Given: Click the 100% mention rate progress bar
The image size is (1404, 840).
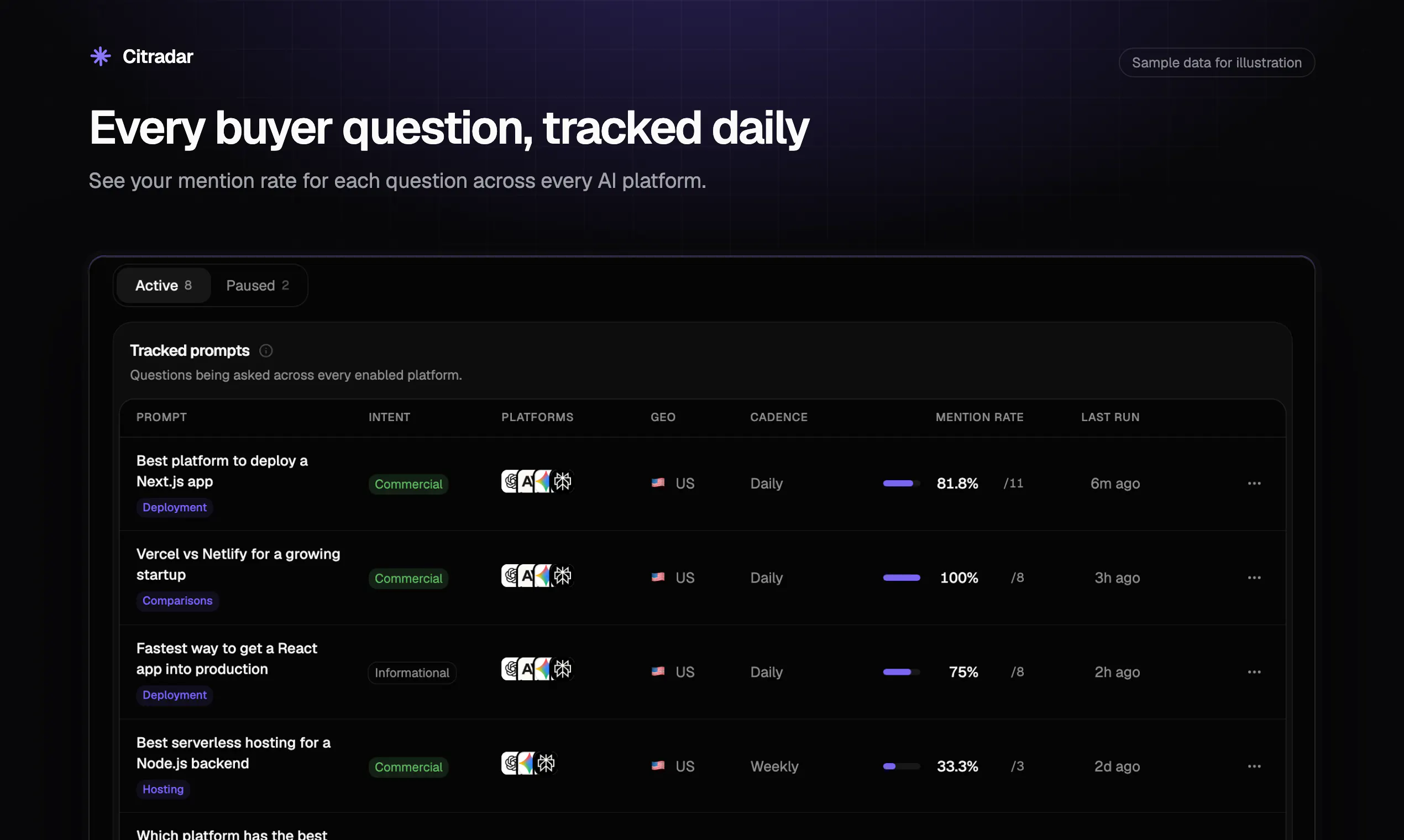Looking at the screenshot, I should click(902, 577).
